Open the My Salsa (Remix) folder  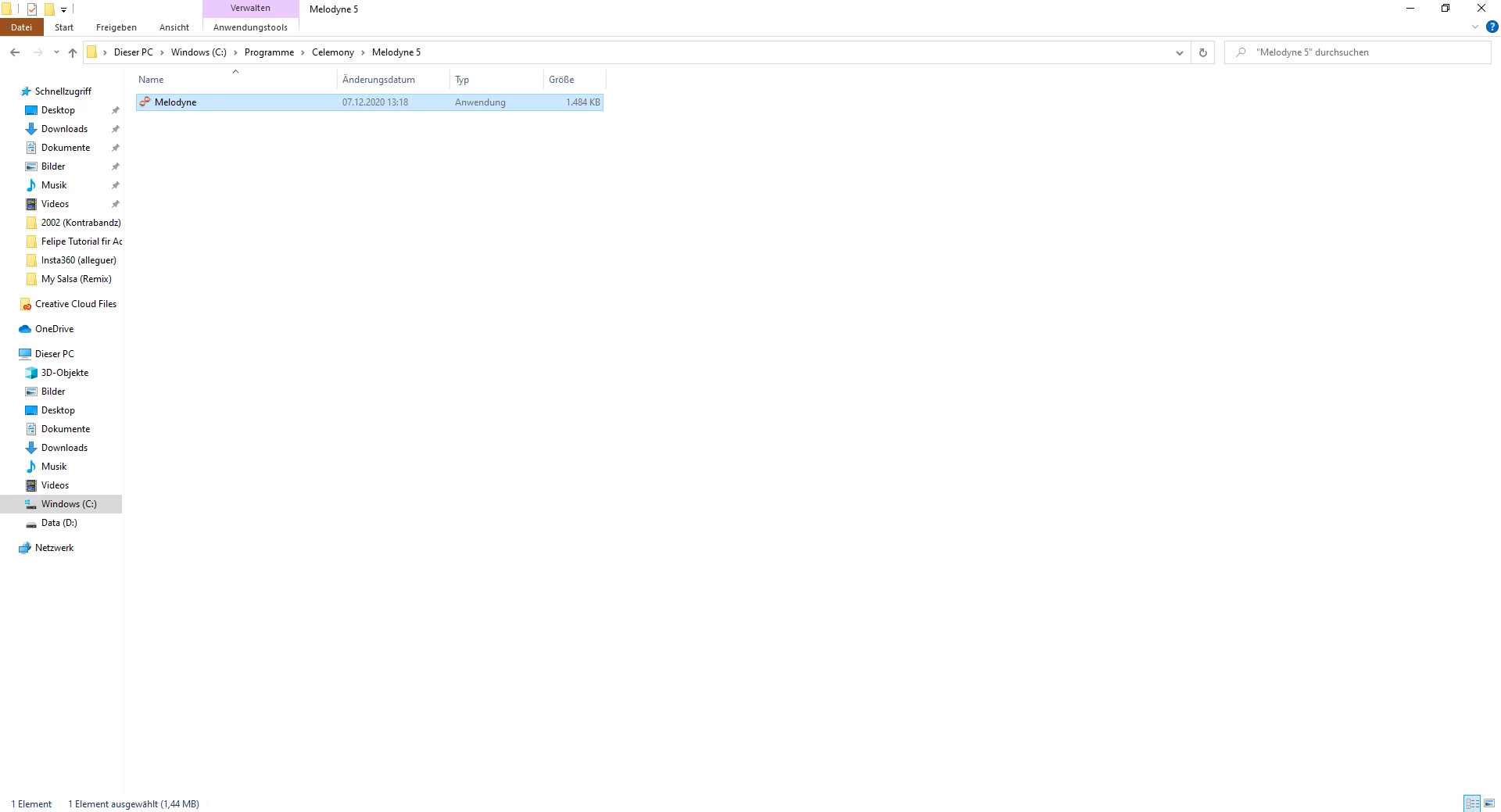[x=76, y=279]
